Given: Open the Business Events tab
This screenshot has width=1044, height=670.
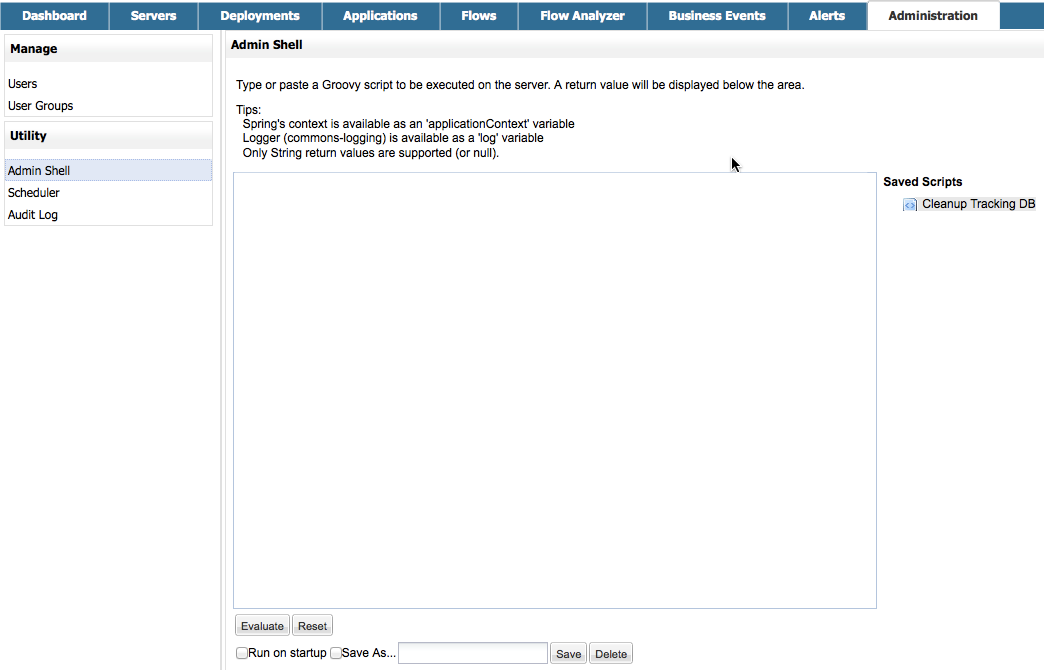Looking at the screenshot, I should 717,16.
